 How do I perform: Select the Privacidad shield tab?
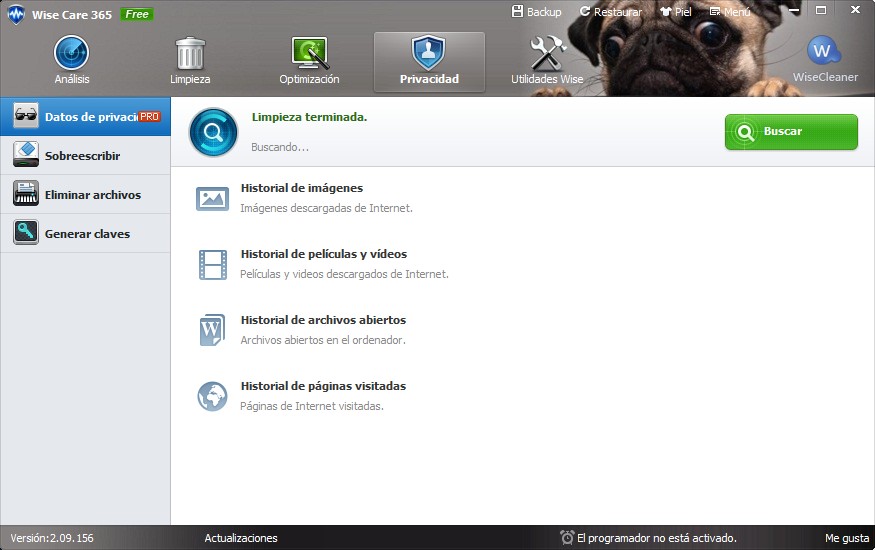pos(429,62)
